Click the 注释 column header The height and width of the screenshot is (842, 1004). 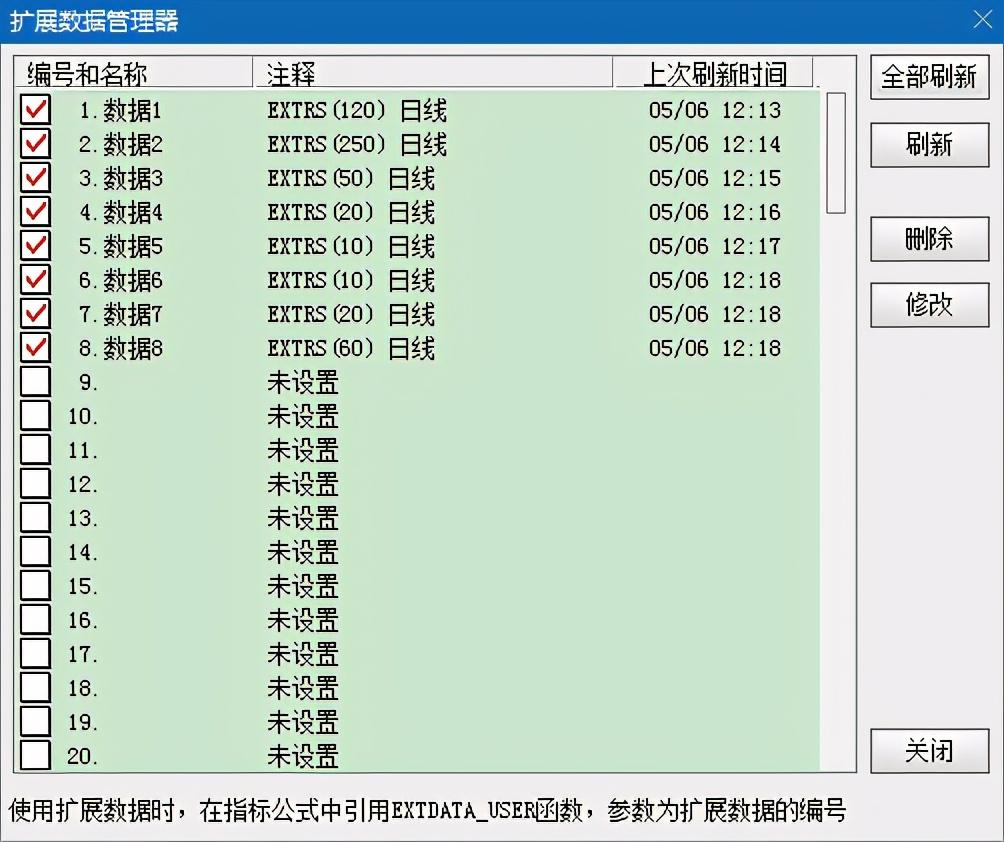click(x=433, y=74)
